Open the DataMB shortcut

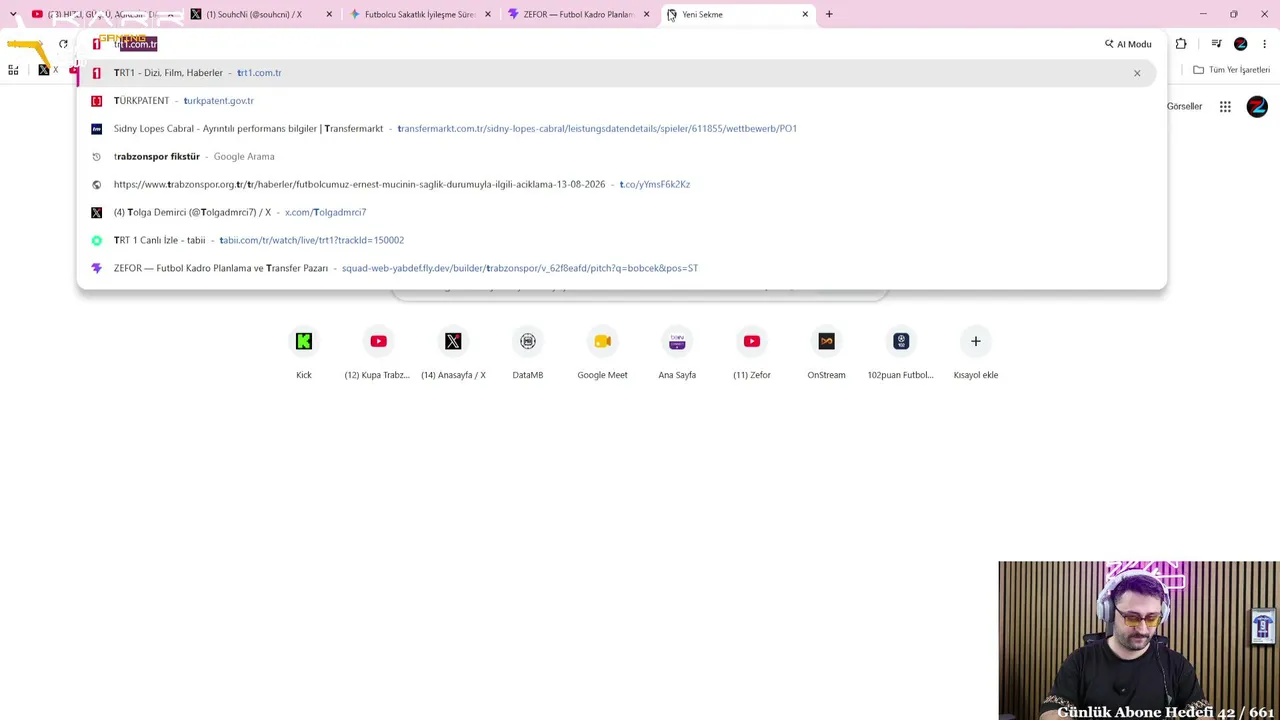click(x=528, y=352)
